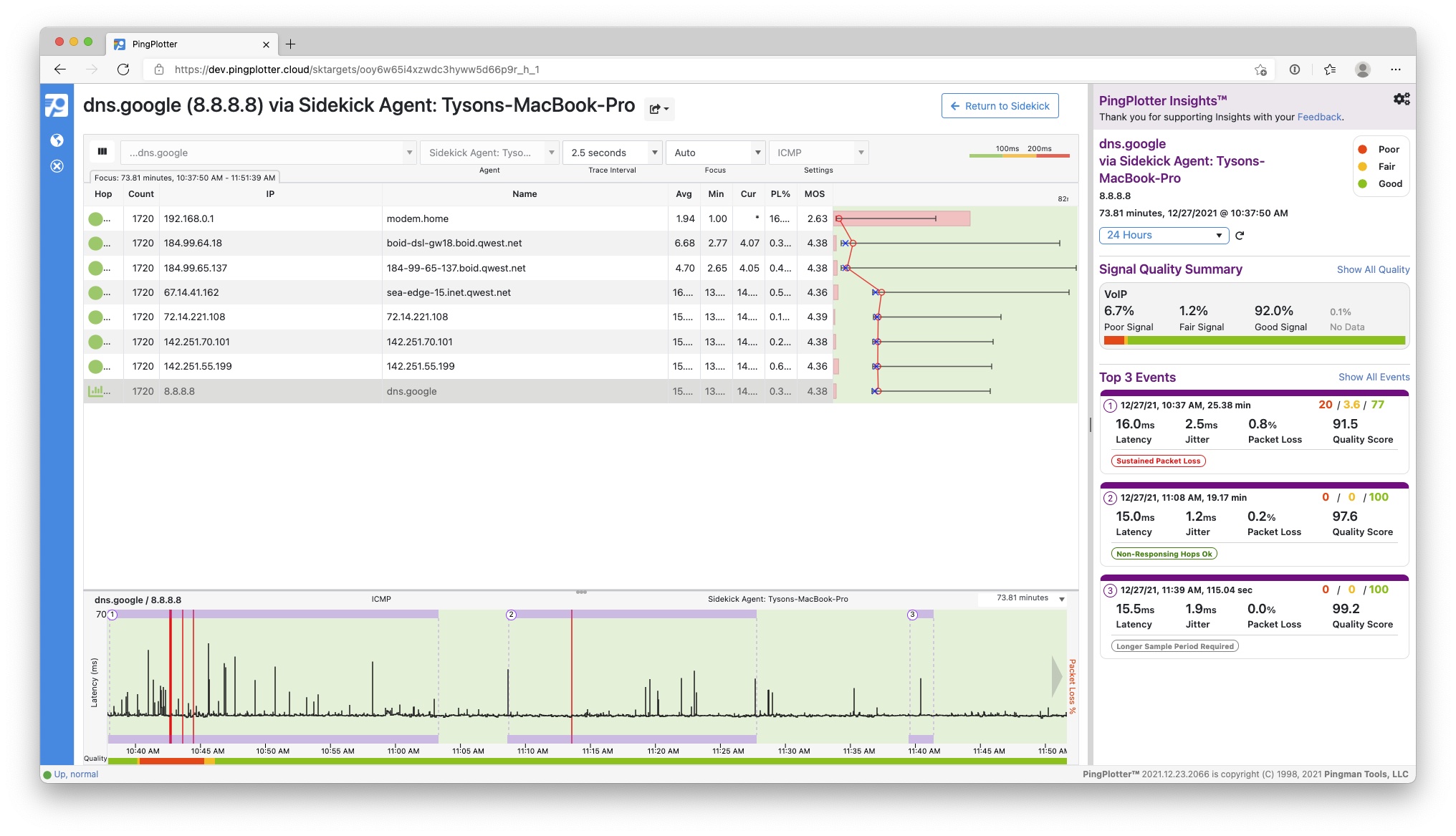This screenshot has height=836, width=1456.
Task: Add this page to favorites
Action: click(1260, 69)
